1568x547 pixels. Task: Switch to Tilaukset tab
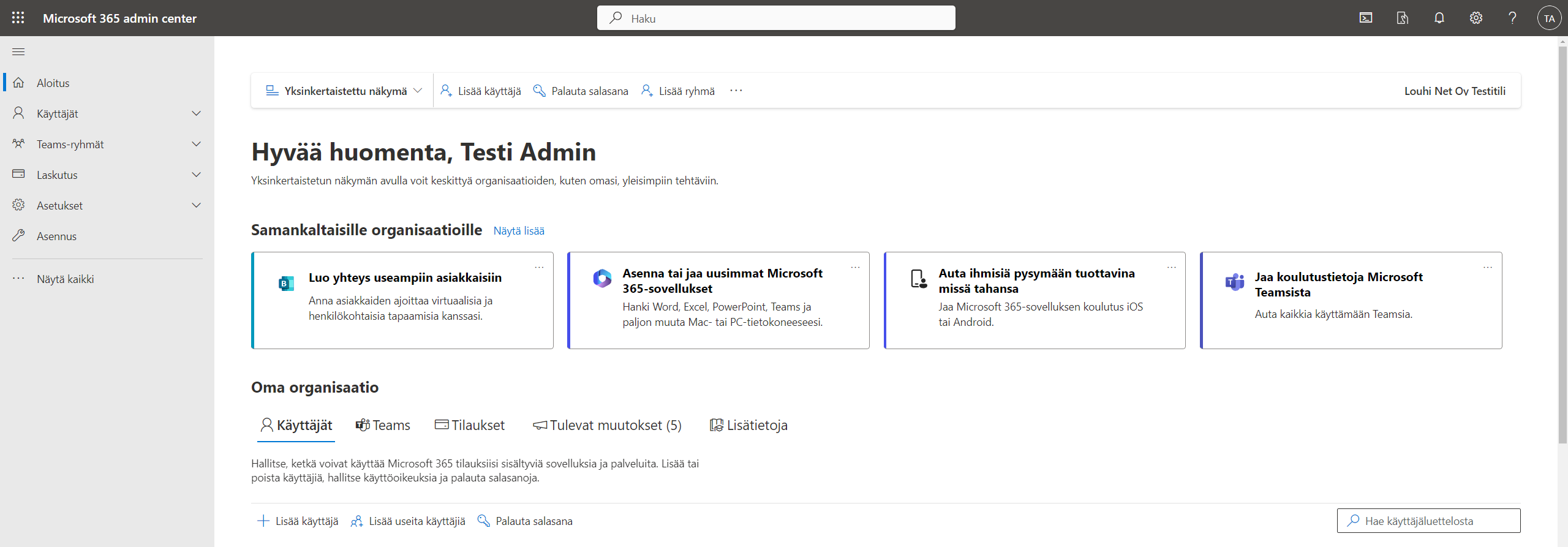[470, 425]
